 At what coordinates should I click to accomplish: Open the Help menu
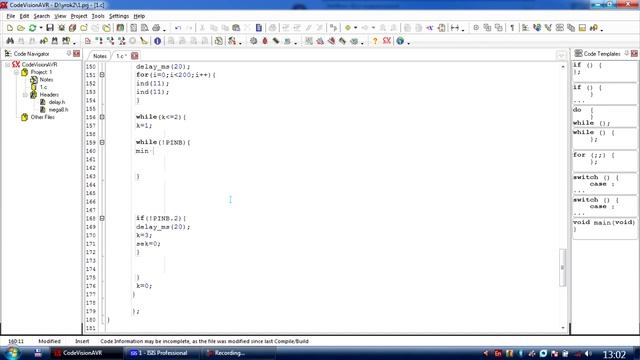click(x=139, y=16)
